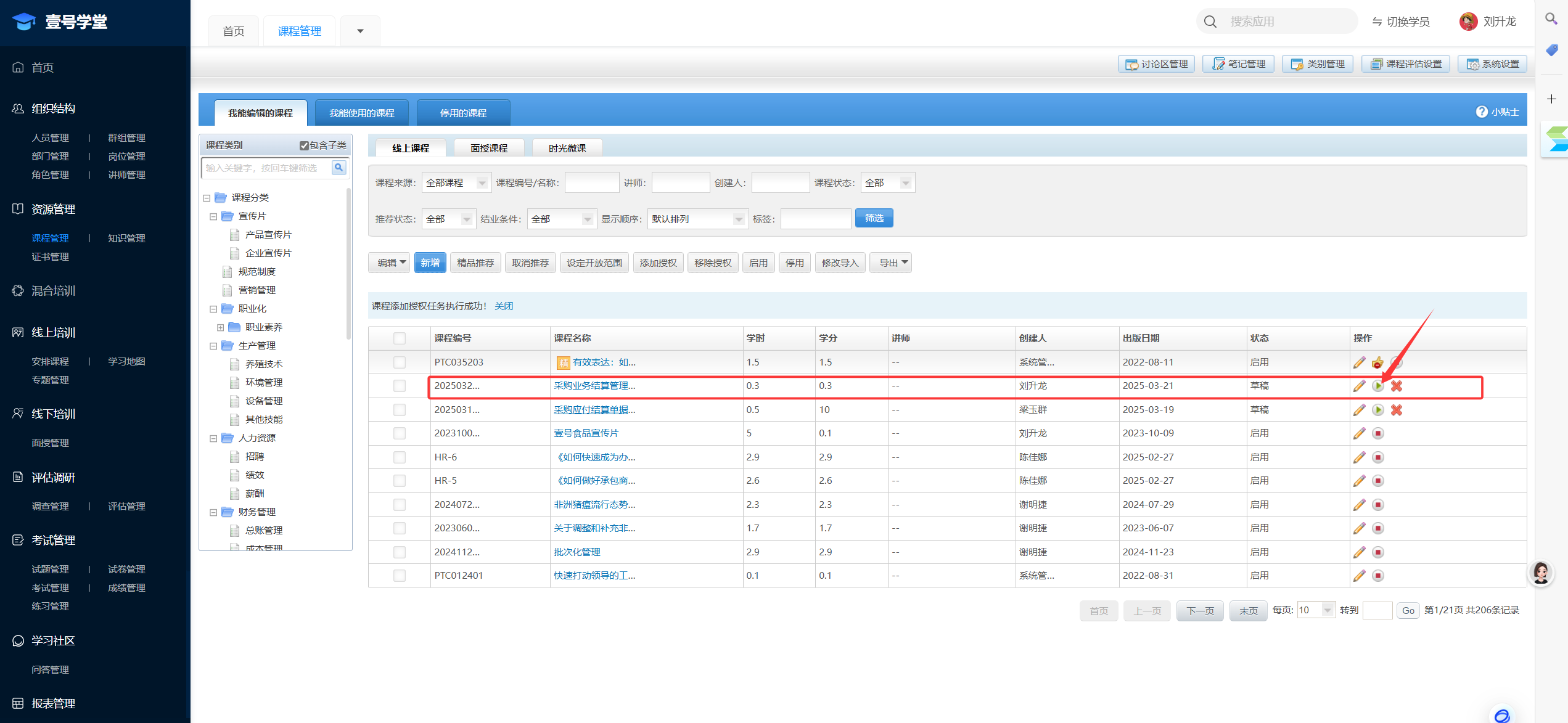1568x723 pixels.
Task: Open 小贴士 help icon
Action: click(x=1481, y=112)
